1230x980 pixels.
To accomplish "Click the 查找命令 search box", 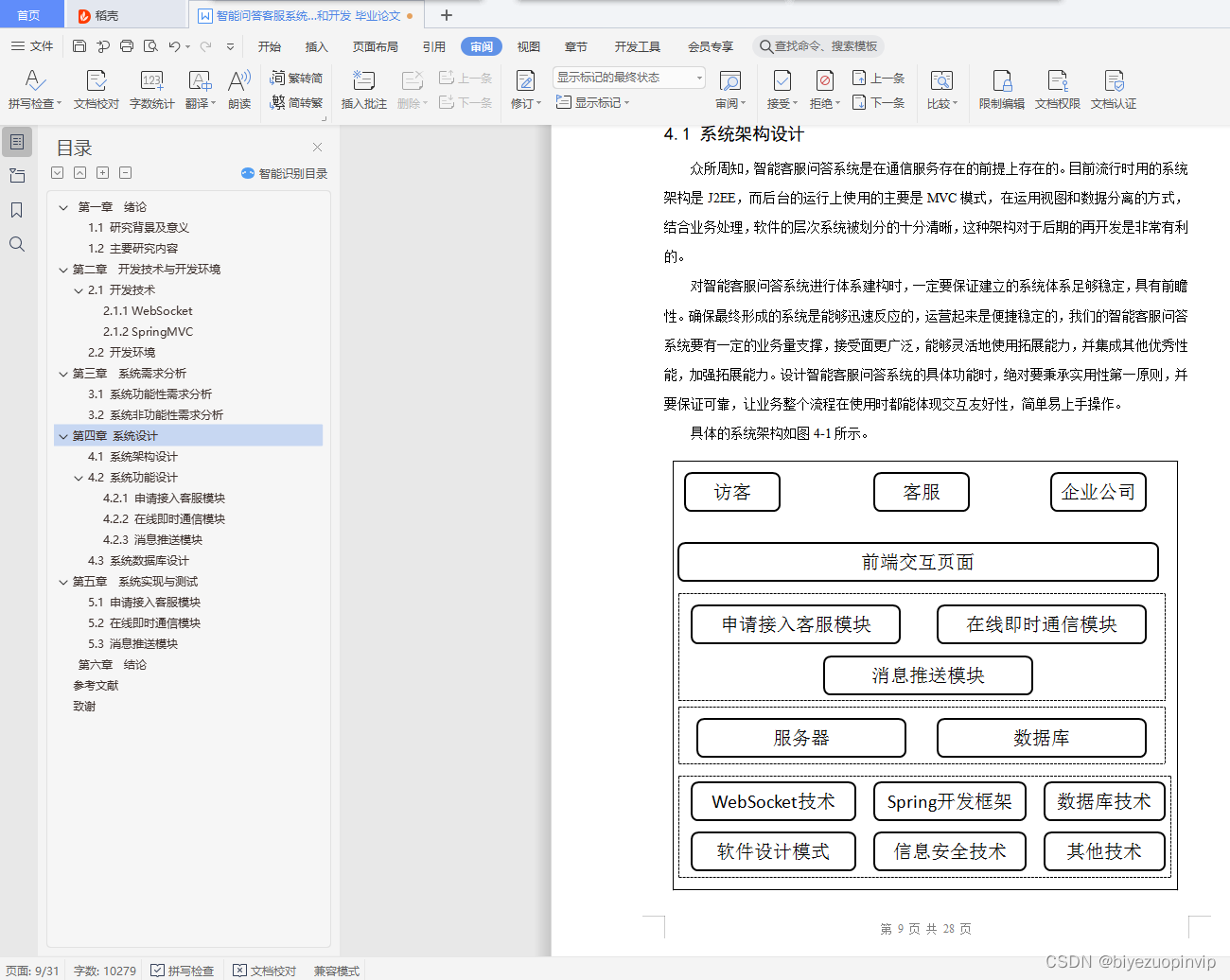I will coord(818,45).
